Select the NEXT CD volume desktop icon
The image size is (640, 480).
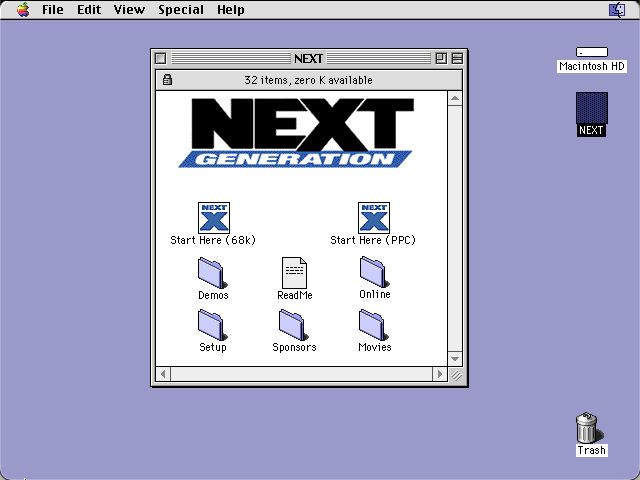(x=592, y=108)
